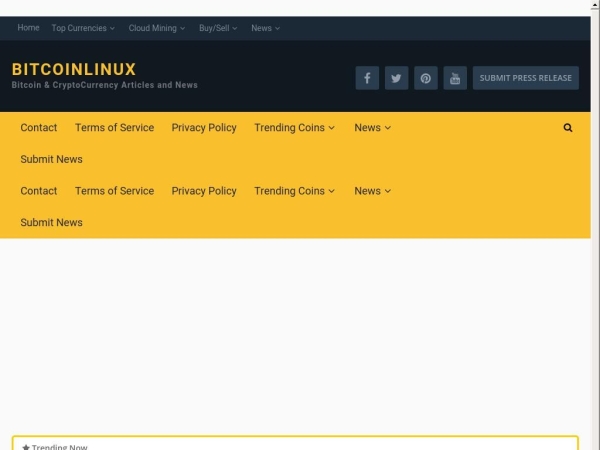Viewport: 600px width, 450px height.
Task: Open Terms of Service in second menu row
Action: 114,191
